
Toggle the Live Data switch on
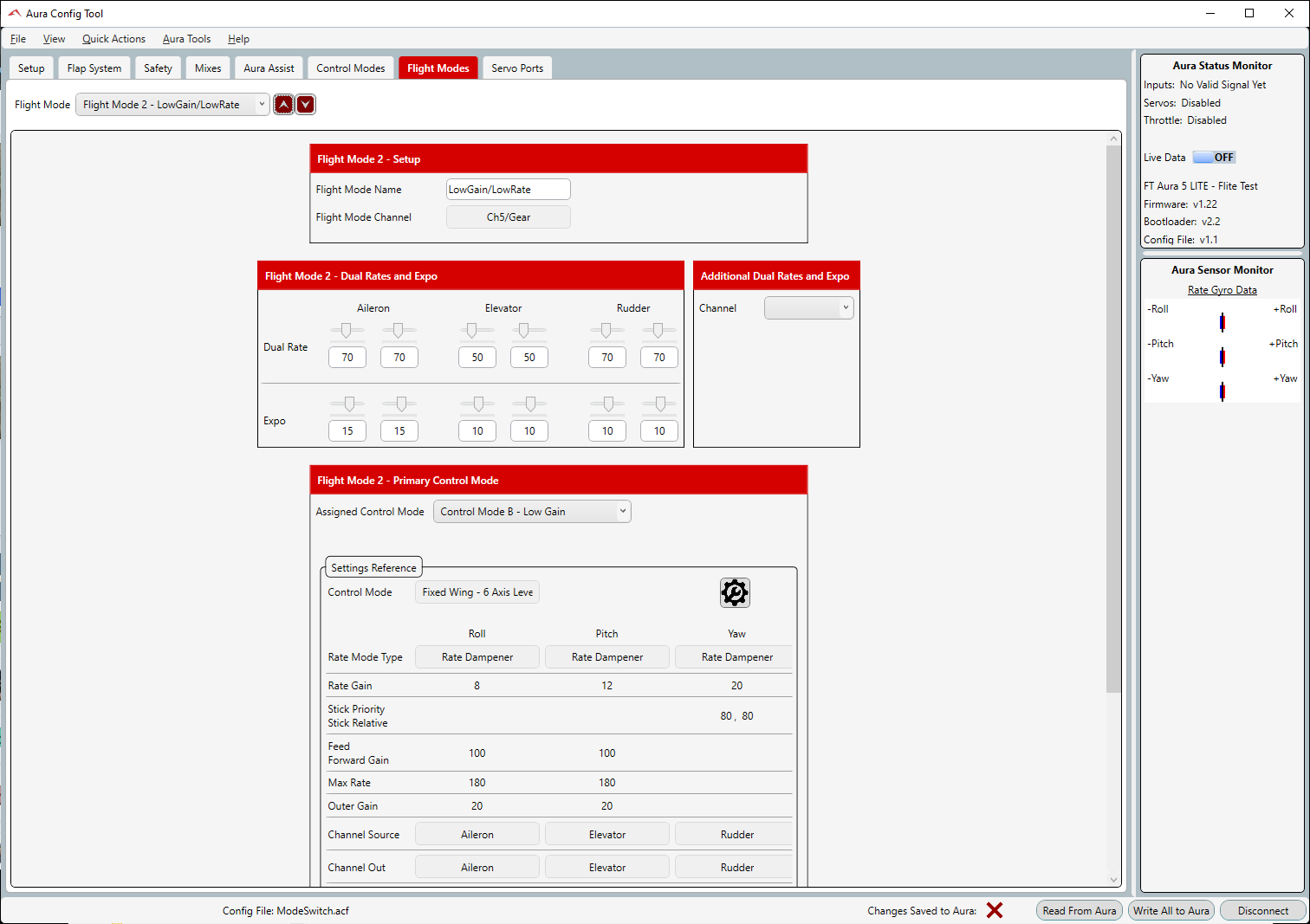(1213, 158)
